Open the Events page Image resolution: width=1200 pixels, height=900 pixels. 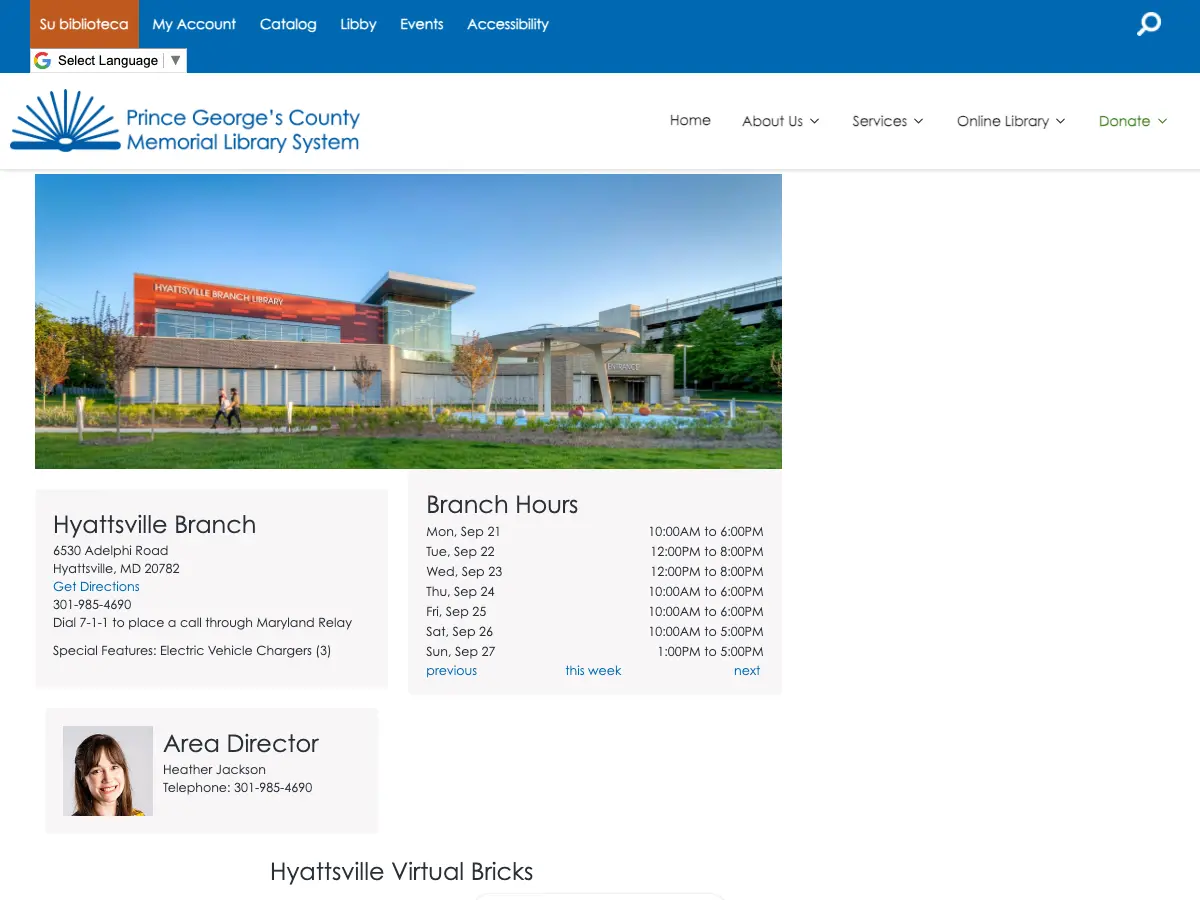click(x=421, y=24)
